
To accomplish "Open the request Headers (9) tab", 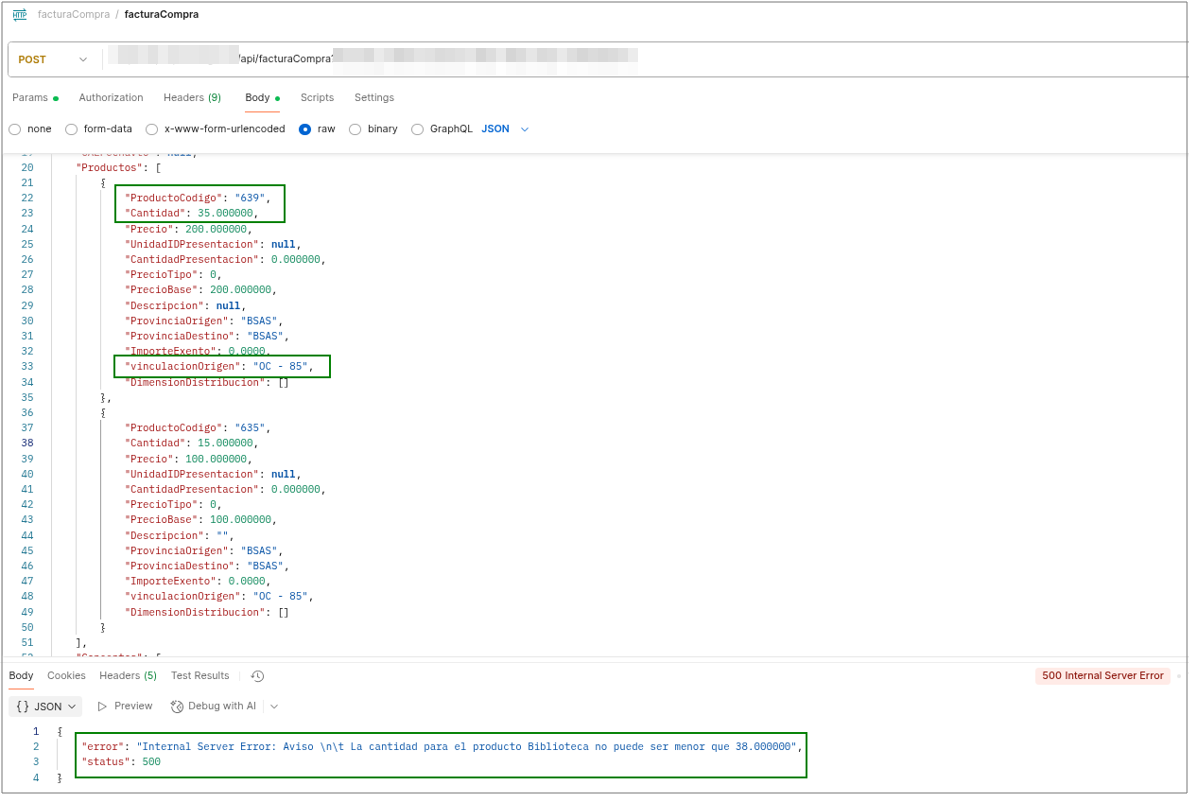I will 192,98.
